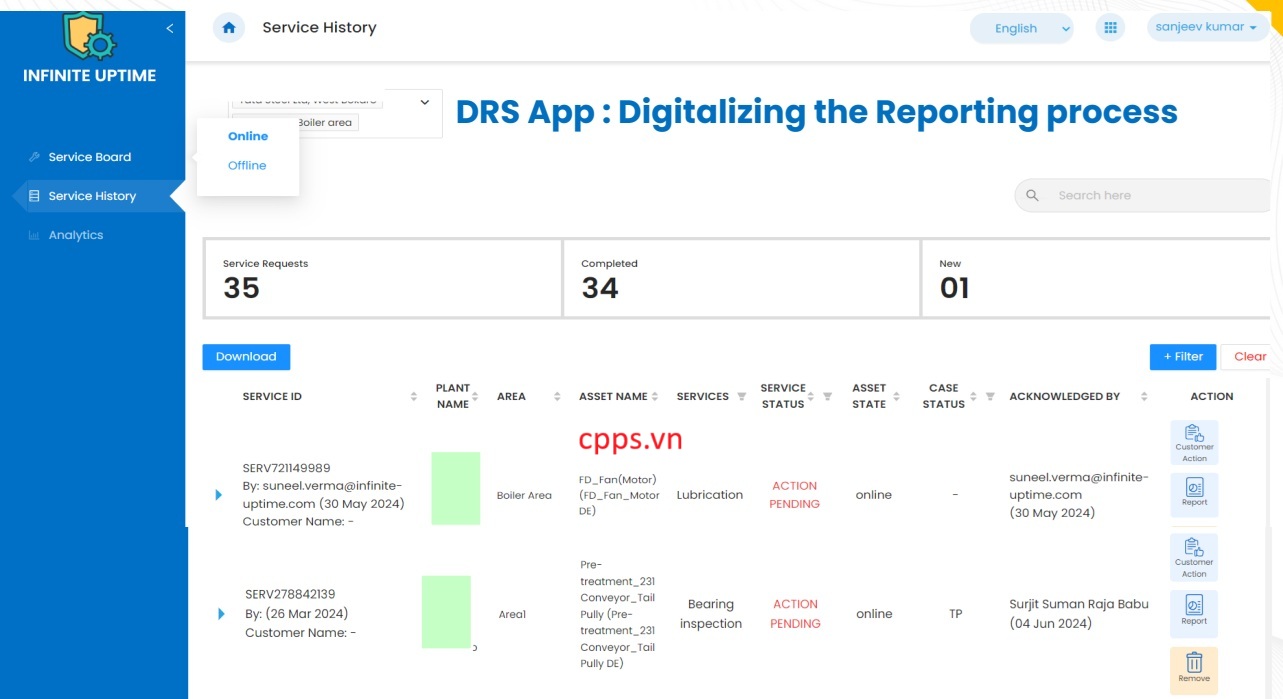Expand row SERV278842139 details

(x=221, y=613)
